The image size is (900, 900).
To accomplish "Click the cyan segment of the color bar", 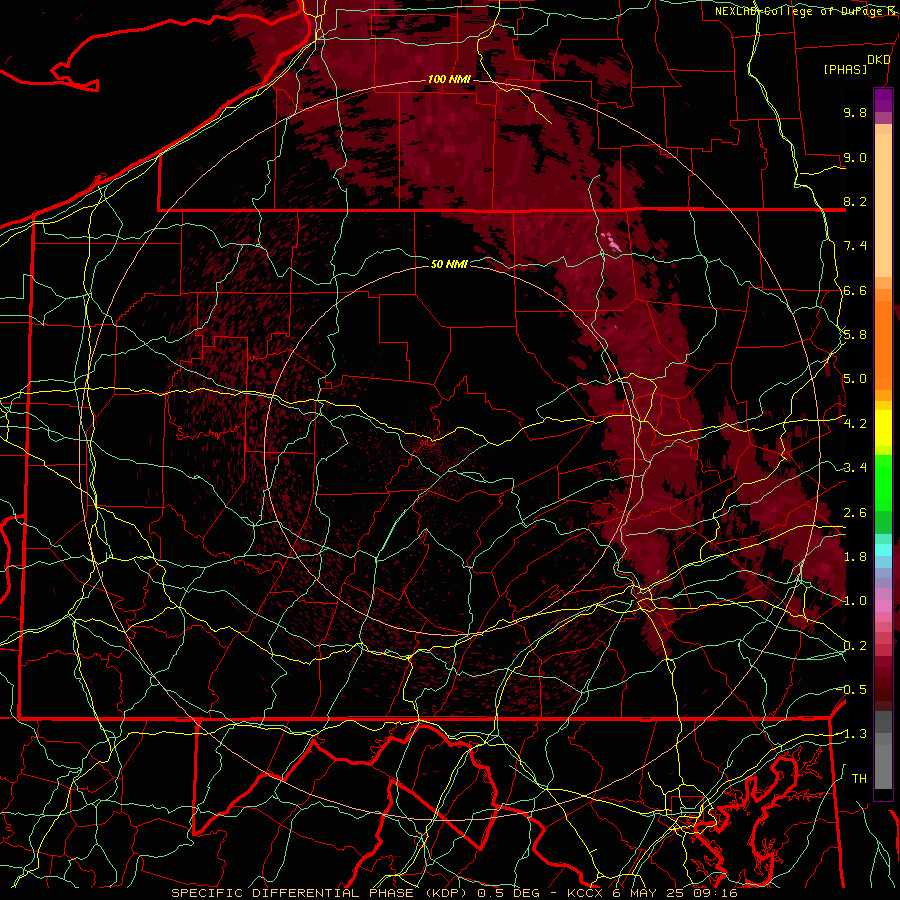I will pos(883,550).
